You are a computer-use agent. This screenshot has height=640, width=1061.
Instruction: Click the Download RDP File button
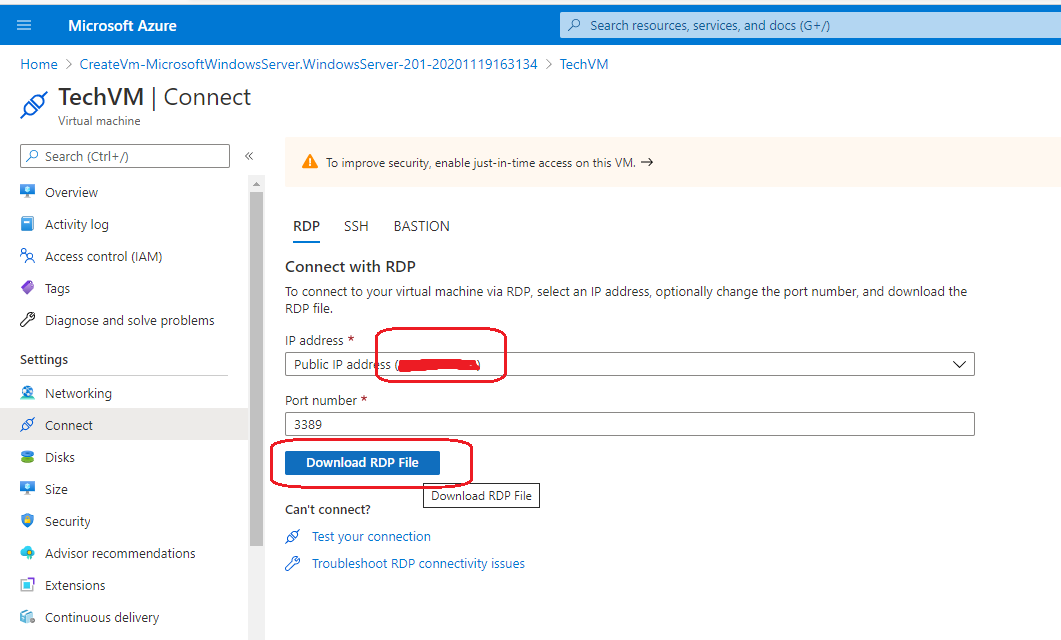(362, 463)
